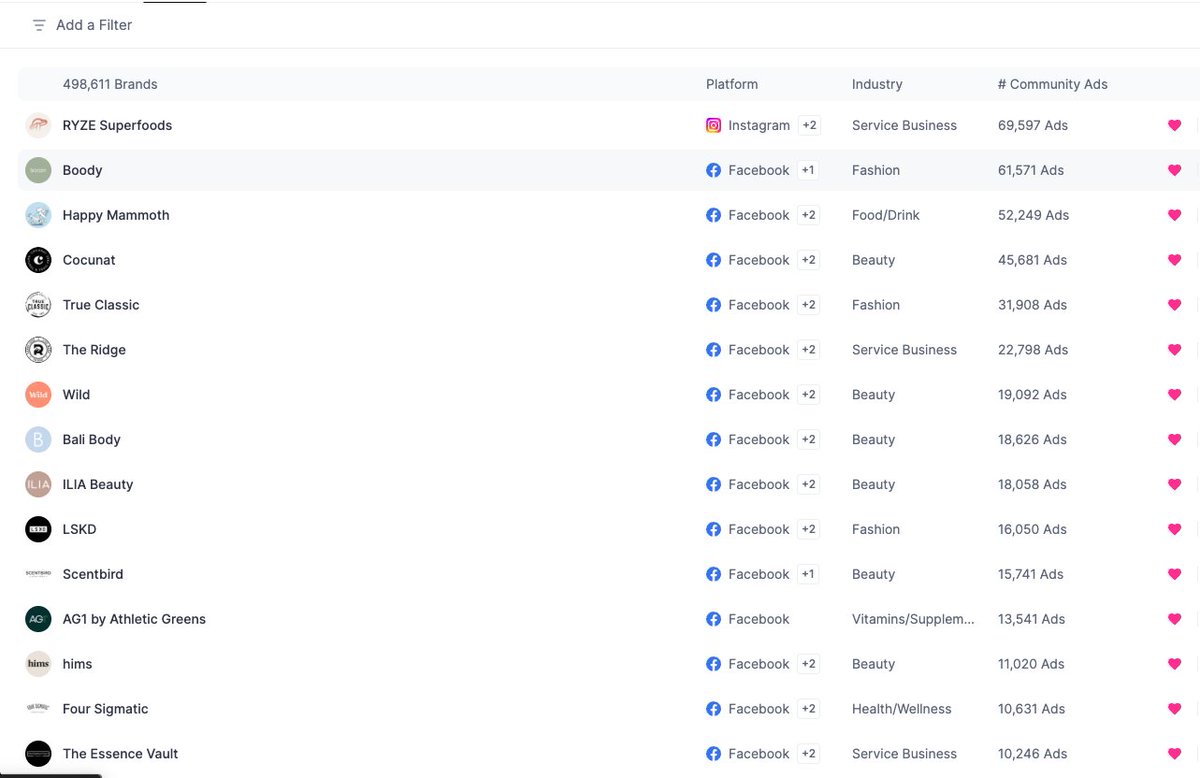Click The Ridge brand logo
1200x778 pixels.
tap(38, 350)
